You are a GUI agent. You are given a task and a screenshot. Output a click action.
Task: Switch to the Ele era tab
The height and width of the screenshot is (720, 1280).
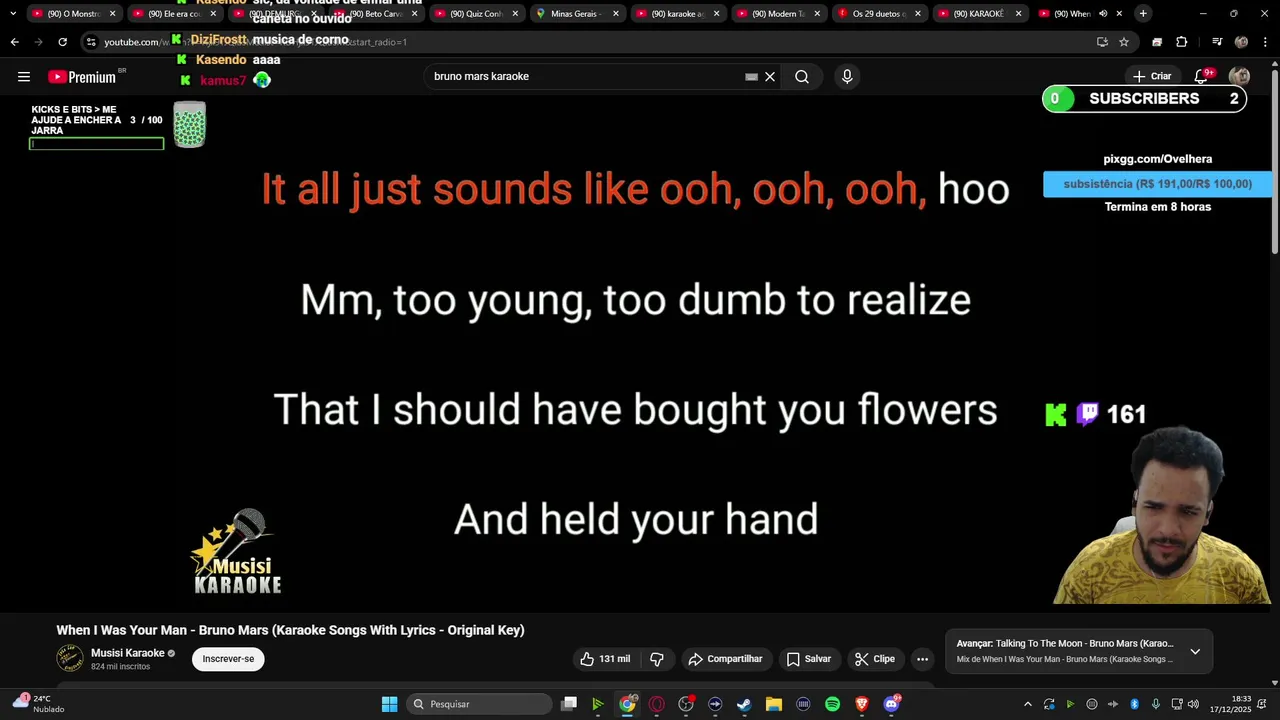click(x=173, y=14)
